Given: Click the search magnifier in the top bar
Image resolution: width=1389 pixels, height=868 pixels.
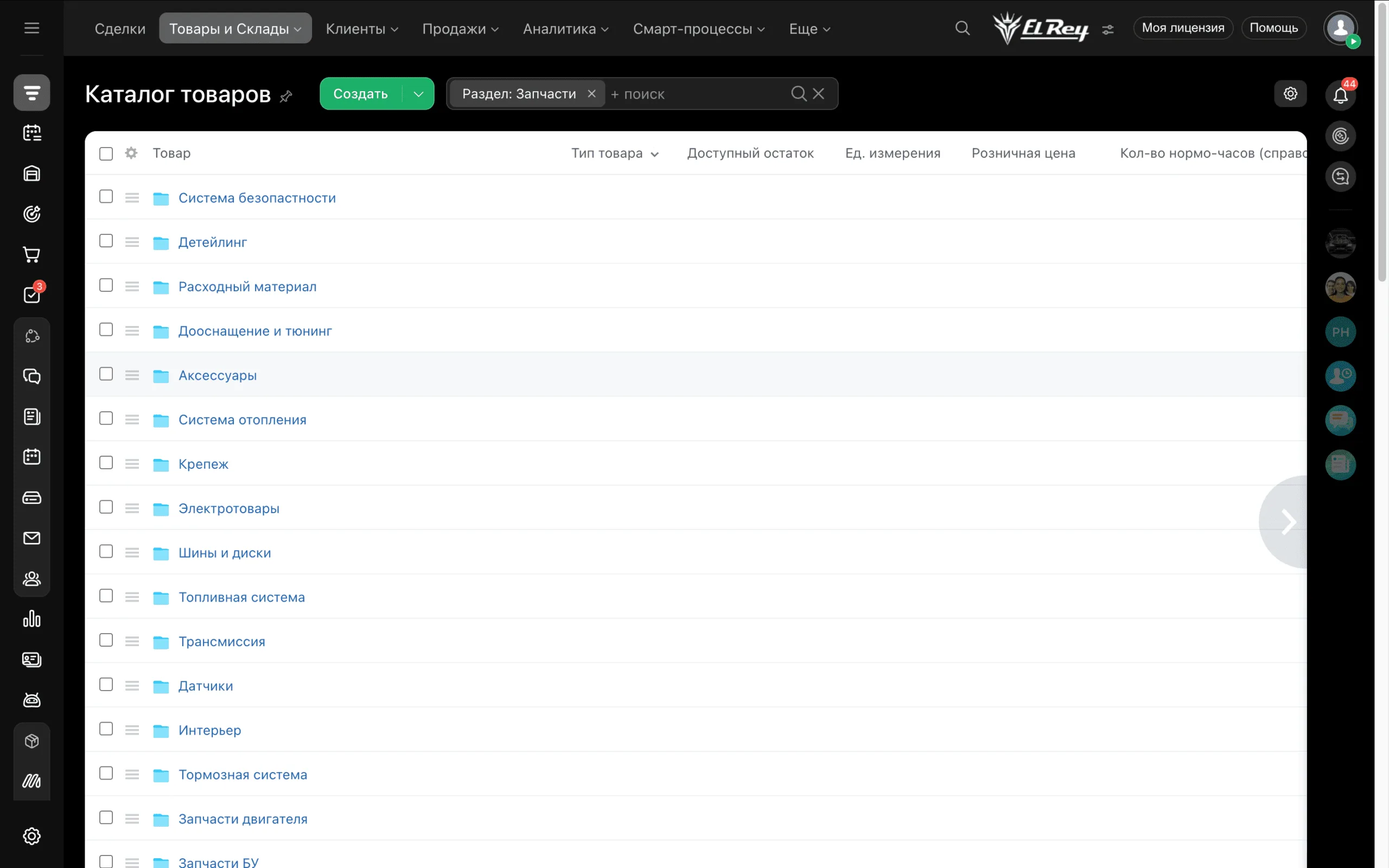Looking at the screenshot, I should pyautogui.click(x=963, y=28).
